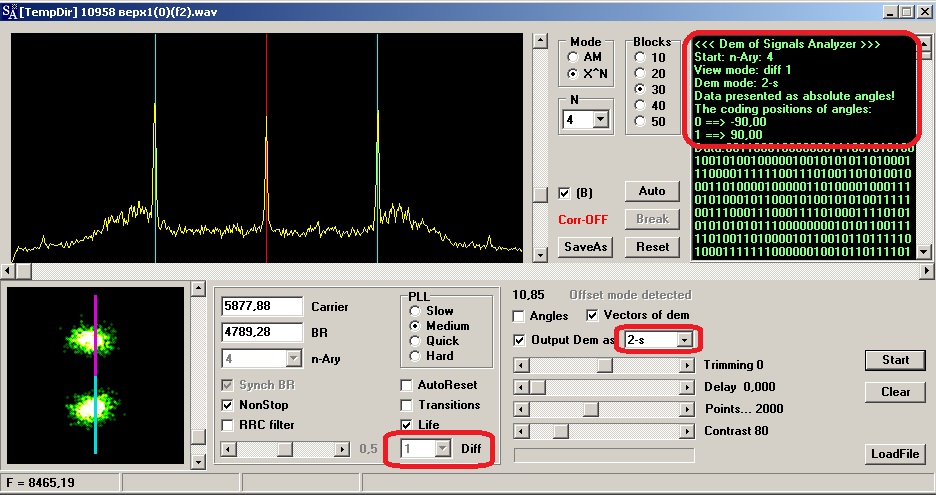Click the Reset button

[x=652, y=247]
